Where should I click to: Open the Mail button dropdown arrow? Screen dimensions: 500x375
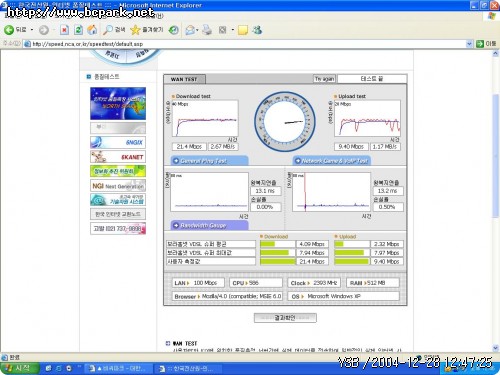pyautogui.click(x=197, y=30)
